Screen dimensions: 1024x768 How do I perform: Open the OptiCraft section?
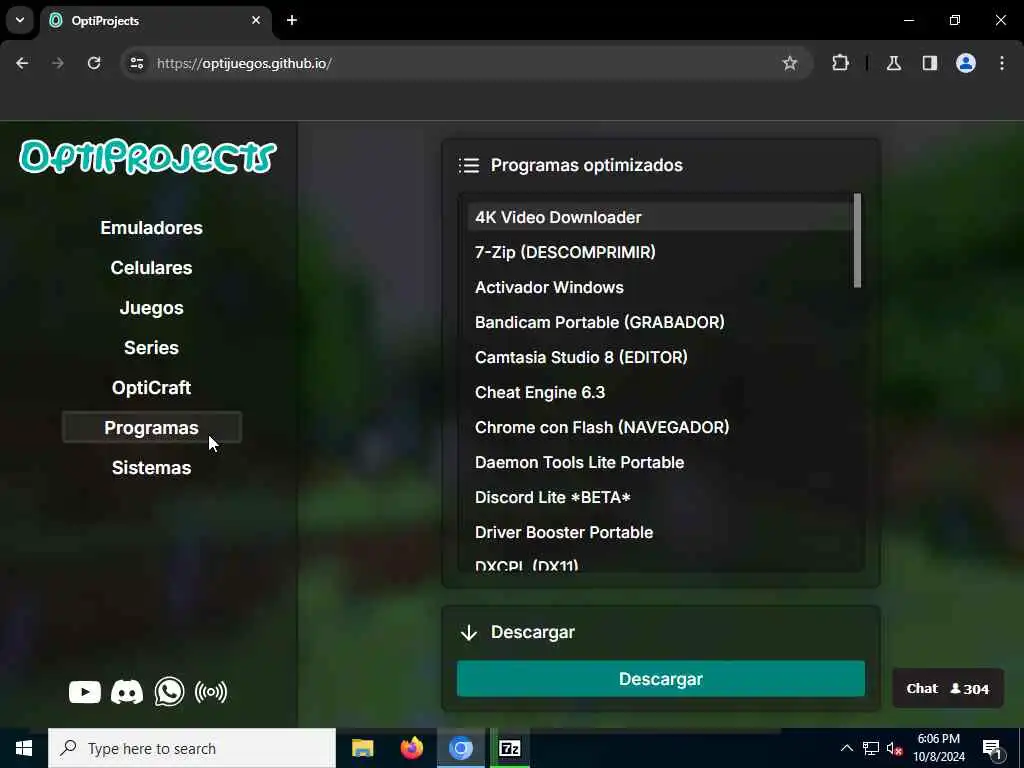[152, 388]
